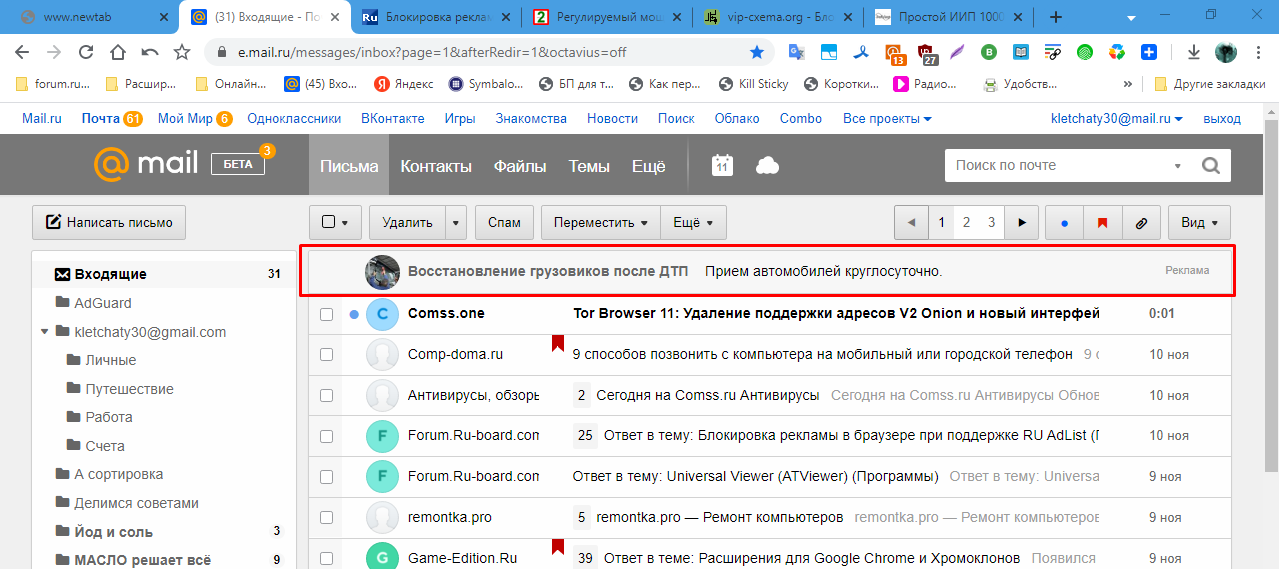1279x569 pixels.
Task: Go to page 2 of inbox
Action: click(966, 223)
